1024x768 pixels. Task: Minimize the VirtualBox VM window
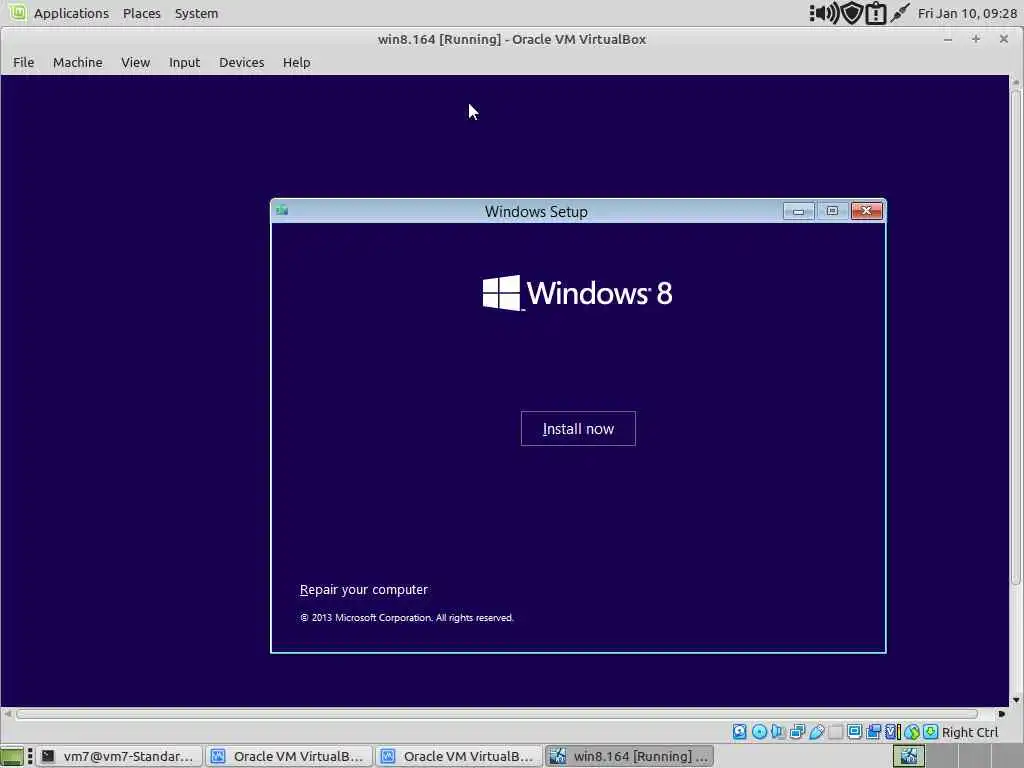click(x=948, y=39)
